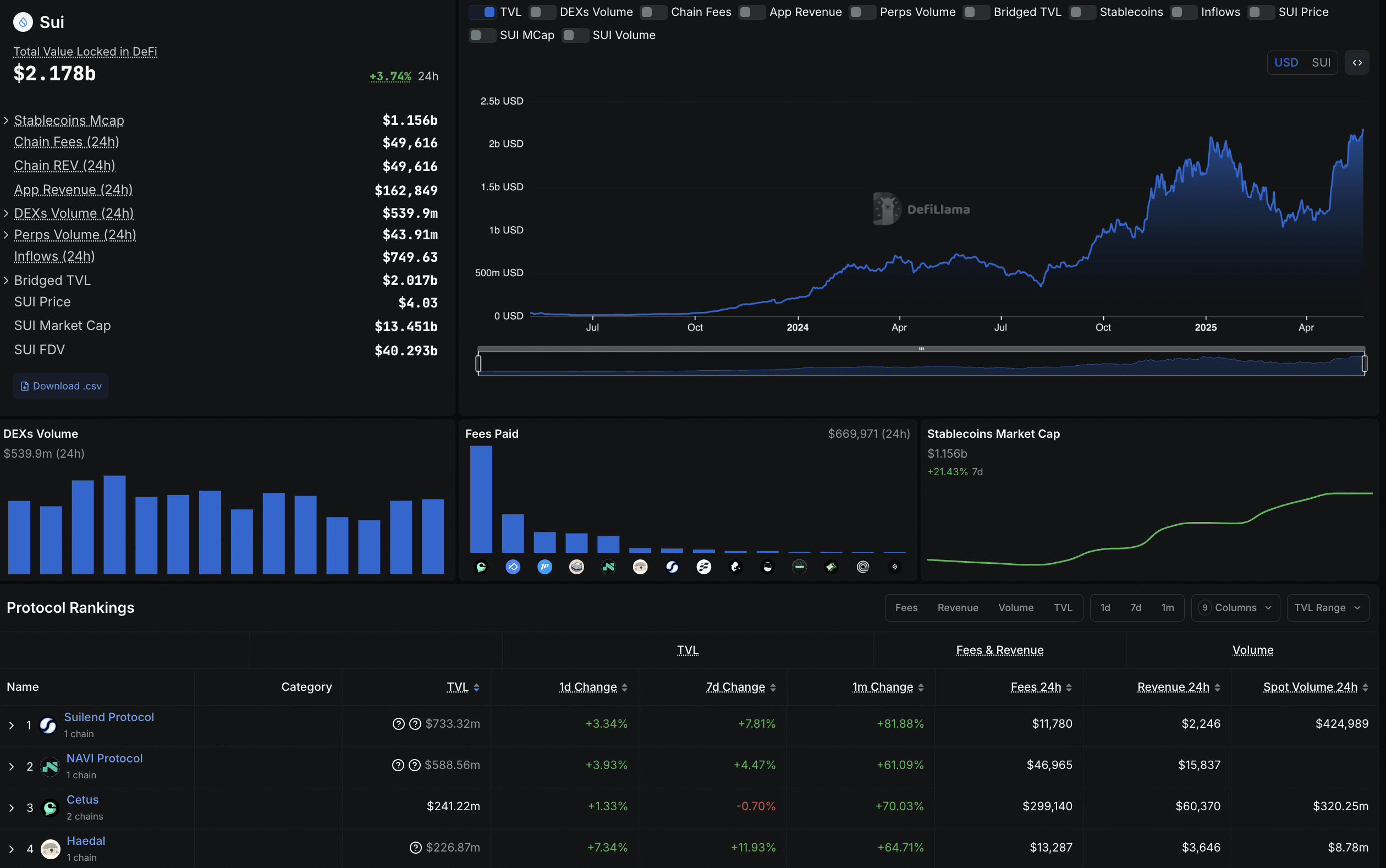Expand the Cetus row chevron

[12, 808]
